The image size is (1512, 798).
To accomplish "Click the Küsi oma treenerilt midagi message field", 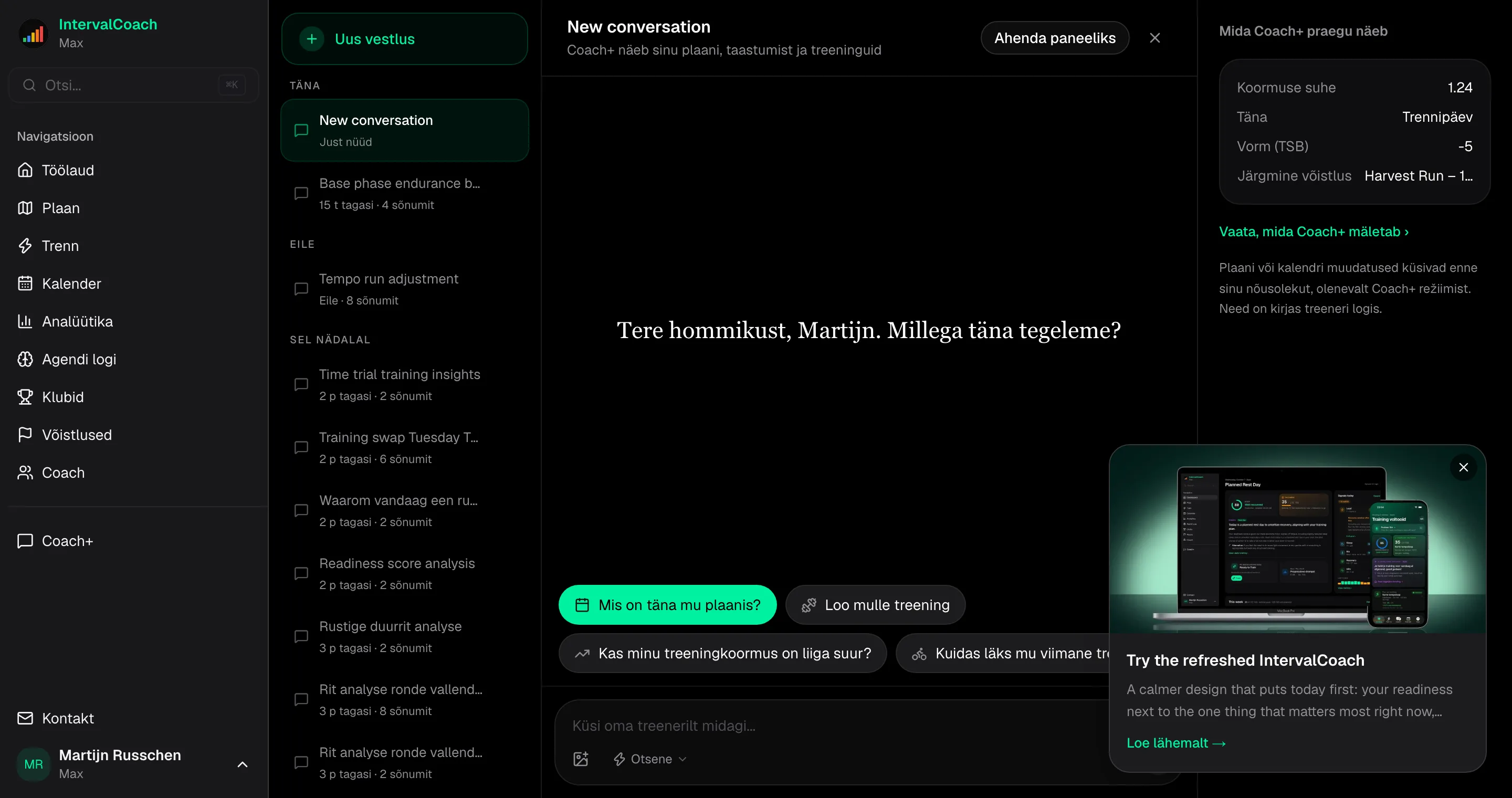I will (839, 726).
